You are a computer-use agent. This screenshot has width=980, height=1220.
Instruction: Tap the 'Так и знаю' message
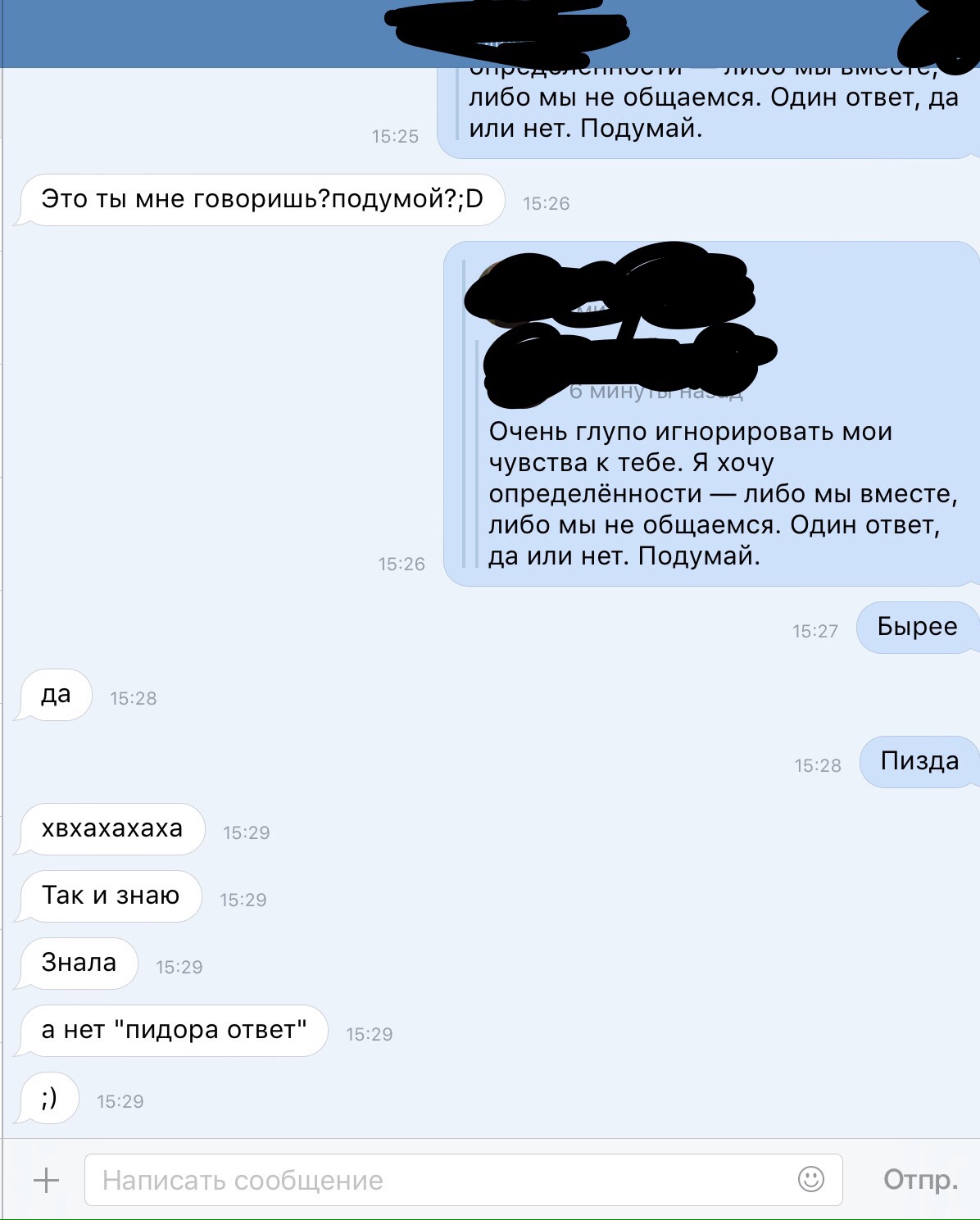coord(109,896)
